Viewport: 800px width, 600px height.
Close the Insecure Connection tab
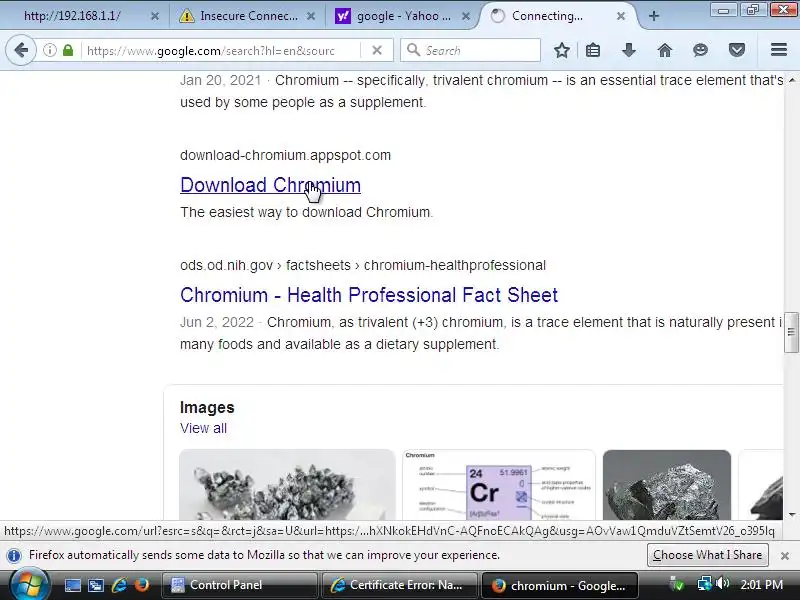(x=310, y=16)
